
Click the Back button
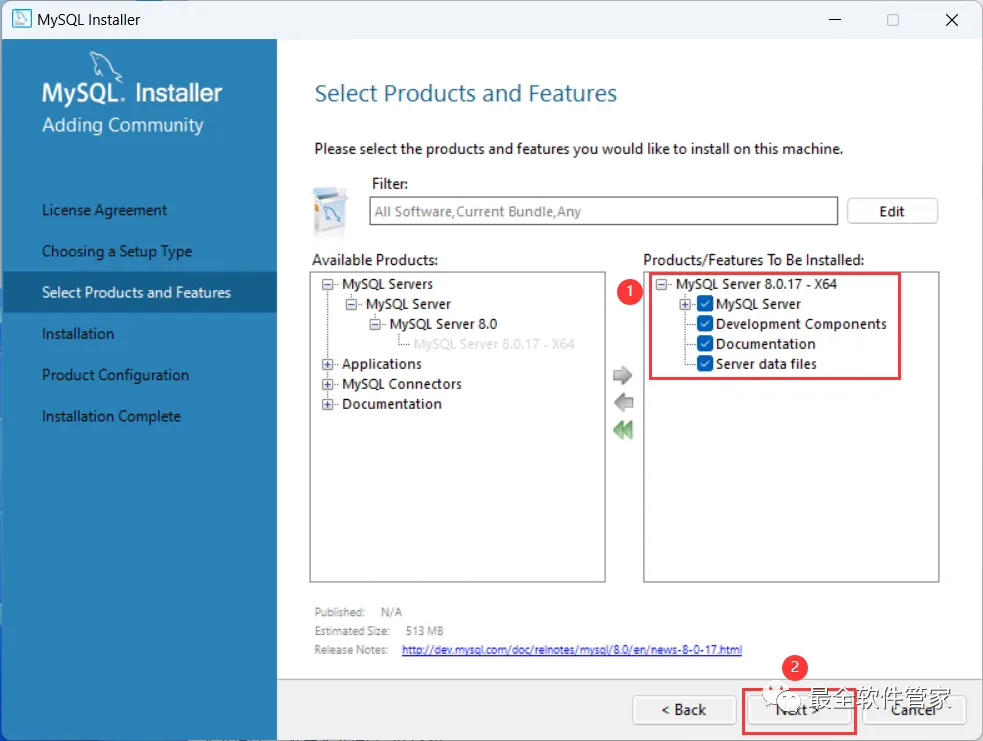click(684, 710)
